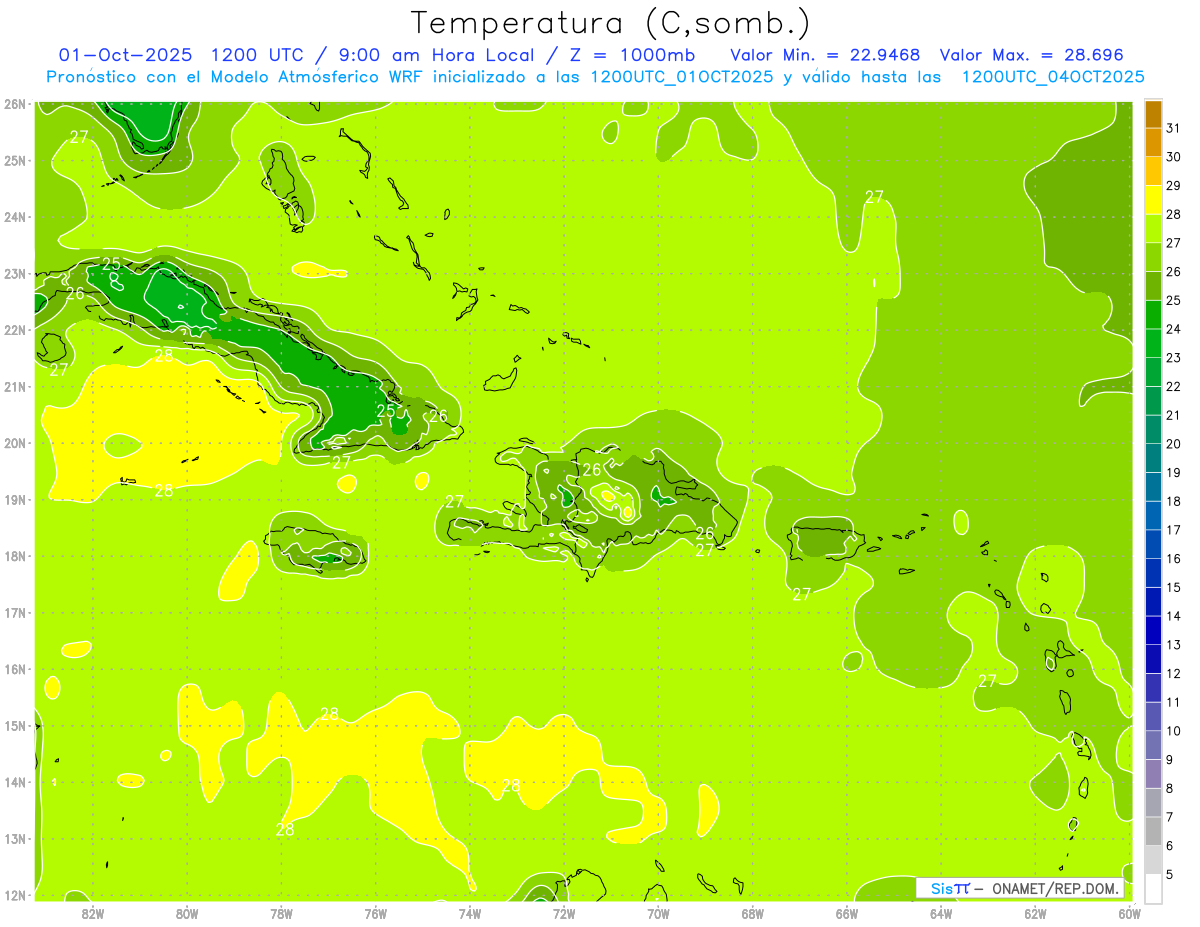Viewport: 1200px width, 927px height.
Task: Click the 82W longitude axis label
Action: coord(93,913)
